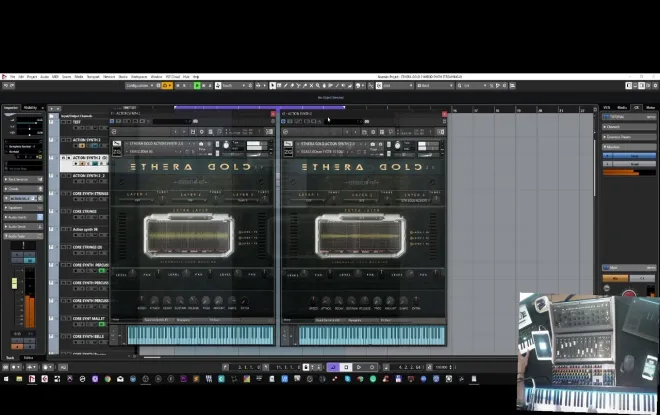This screenshot has width=660, height=415.
Task: Open settings gear in left Kontakt toolbar
Action: tap(202, 132)
